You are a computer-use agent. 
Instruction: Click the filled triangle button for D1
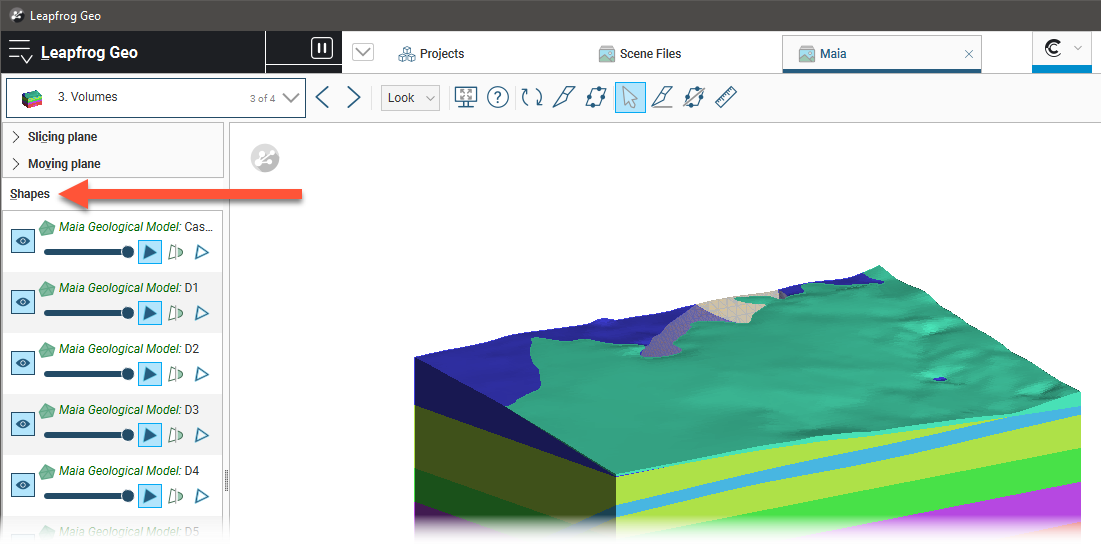pos(150,313)
